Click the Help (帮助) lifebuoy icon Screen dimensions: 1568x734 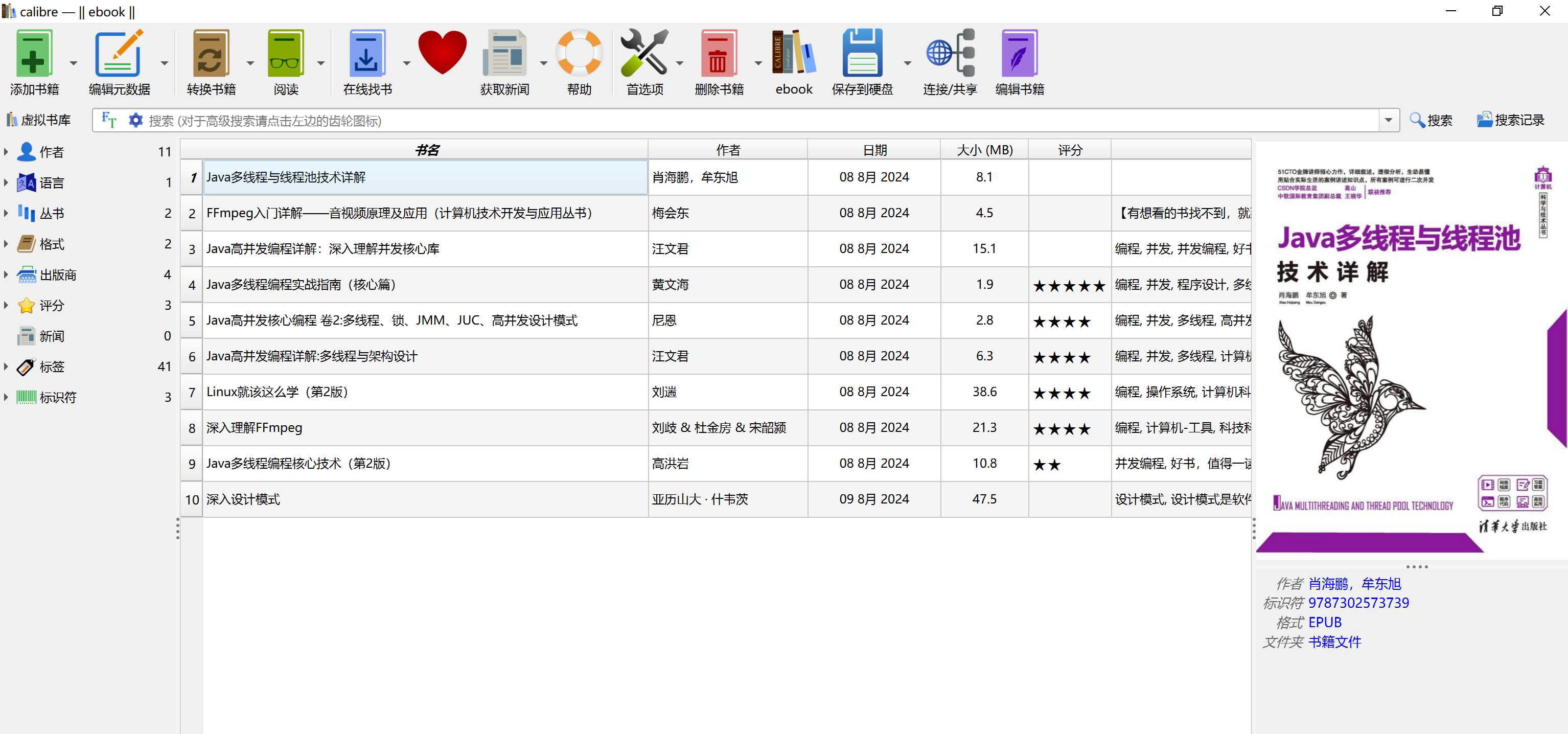pyautogui.click(x=579, y=54)
